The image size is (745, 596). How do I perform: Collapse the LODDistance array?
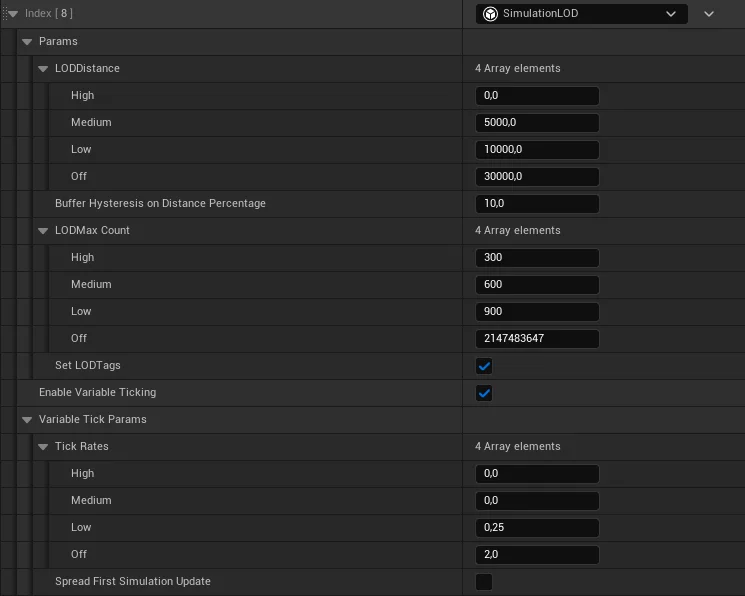[43, 69]
